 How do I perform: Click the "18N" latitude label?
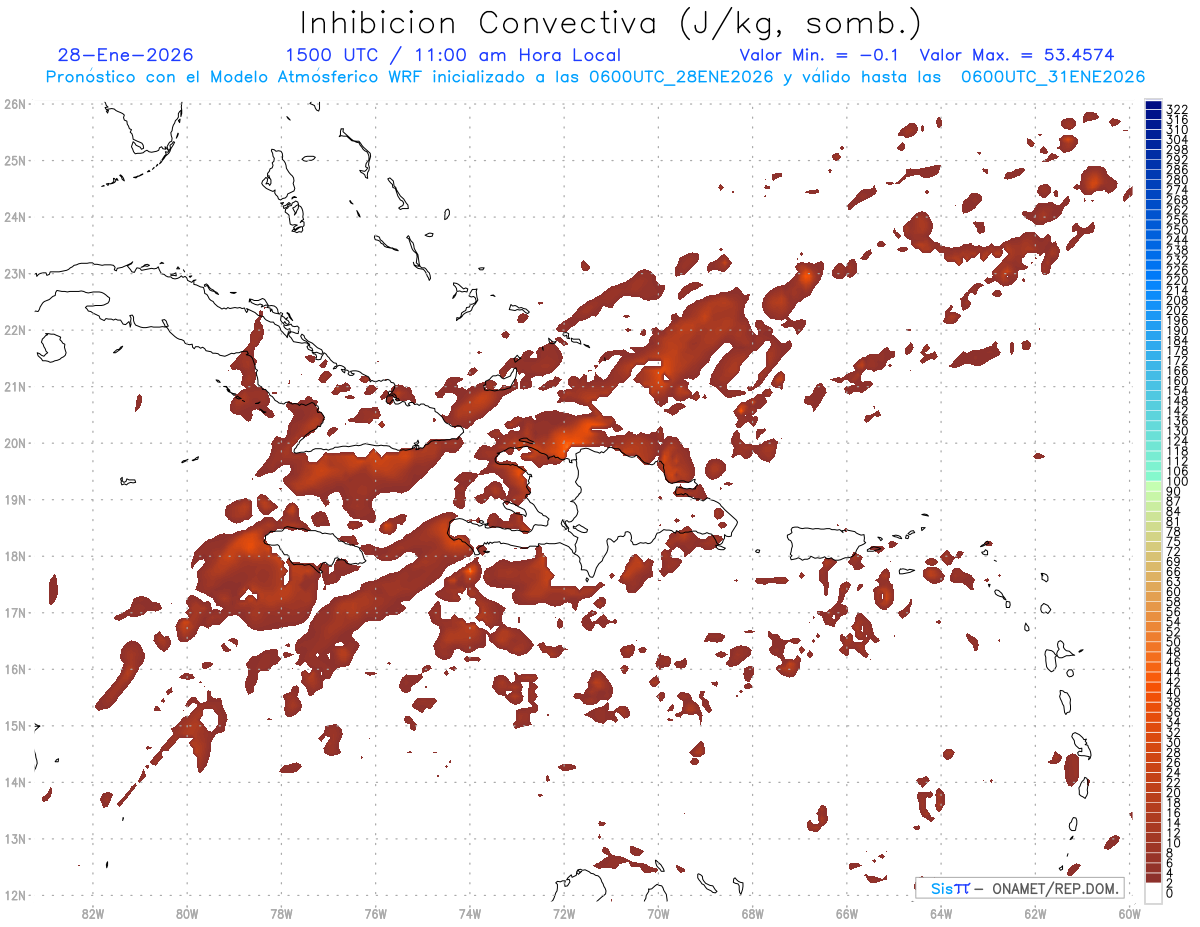pos(14,556)
